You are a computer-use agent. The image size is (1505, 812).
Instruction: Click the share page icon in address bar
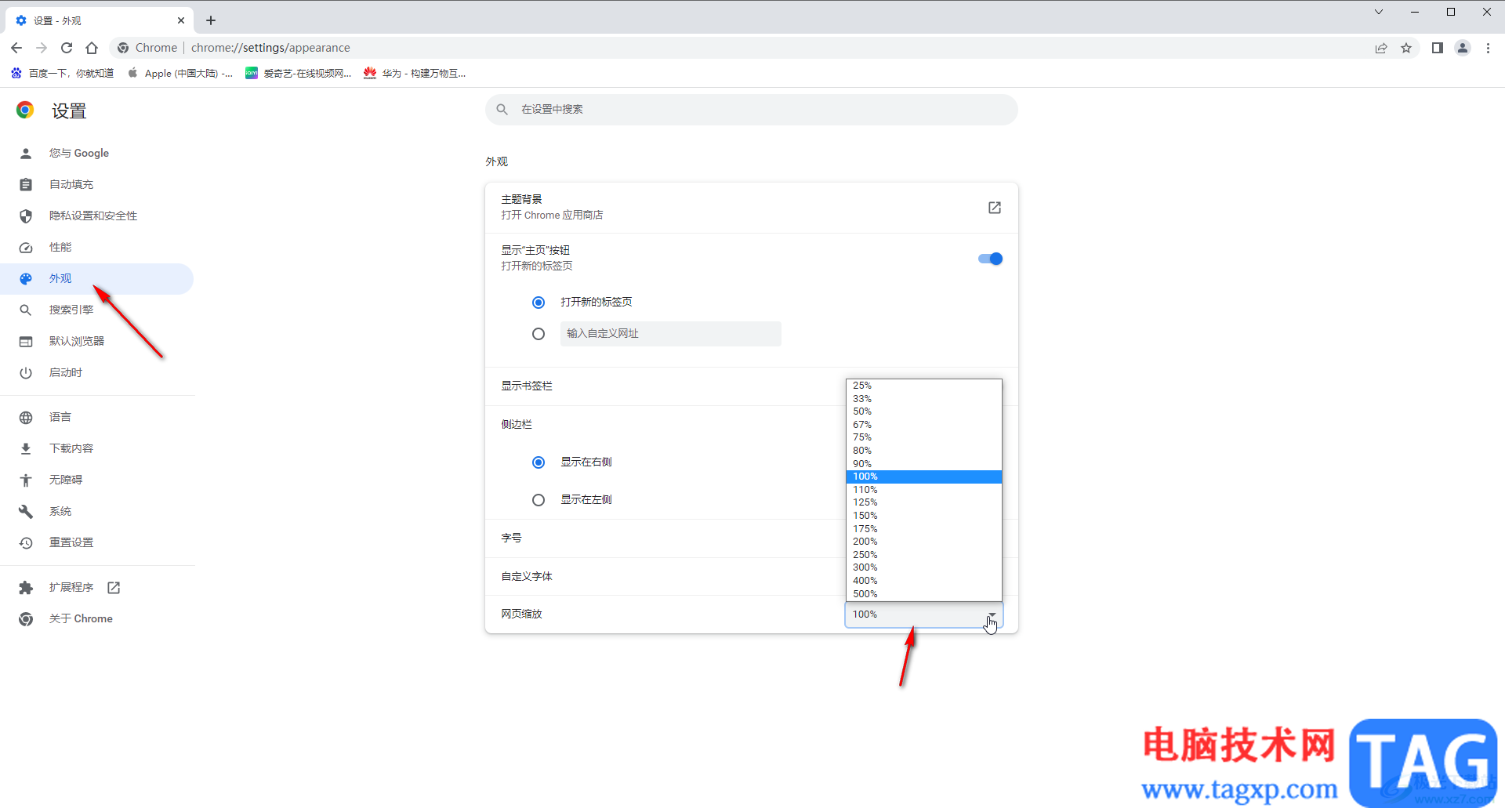pos(1381,48)
